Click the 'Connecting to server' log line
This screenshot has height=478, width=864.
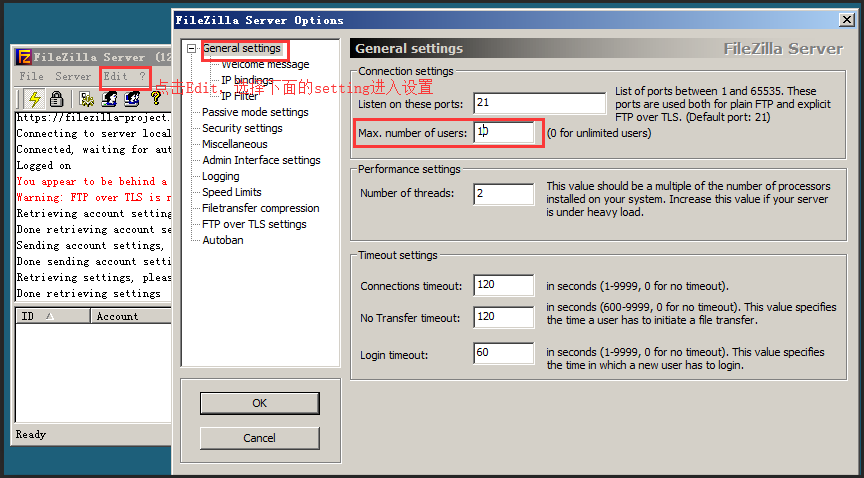94,133
